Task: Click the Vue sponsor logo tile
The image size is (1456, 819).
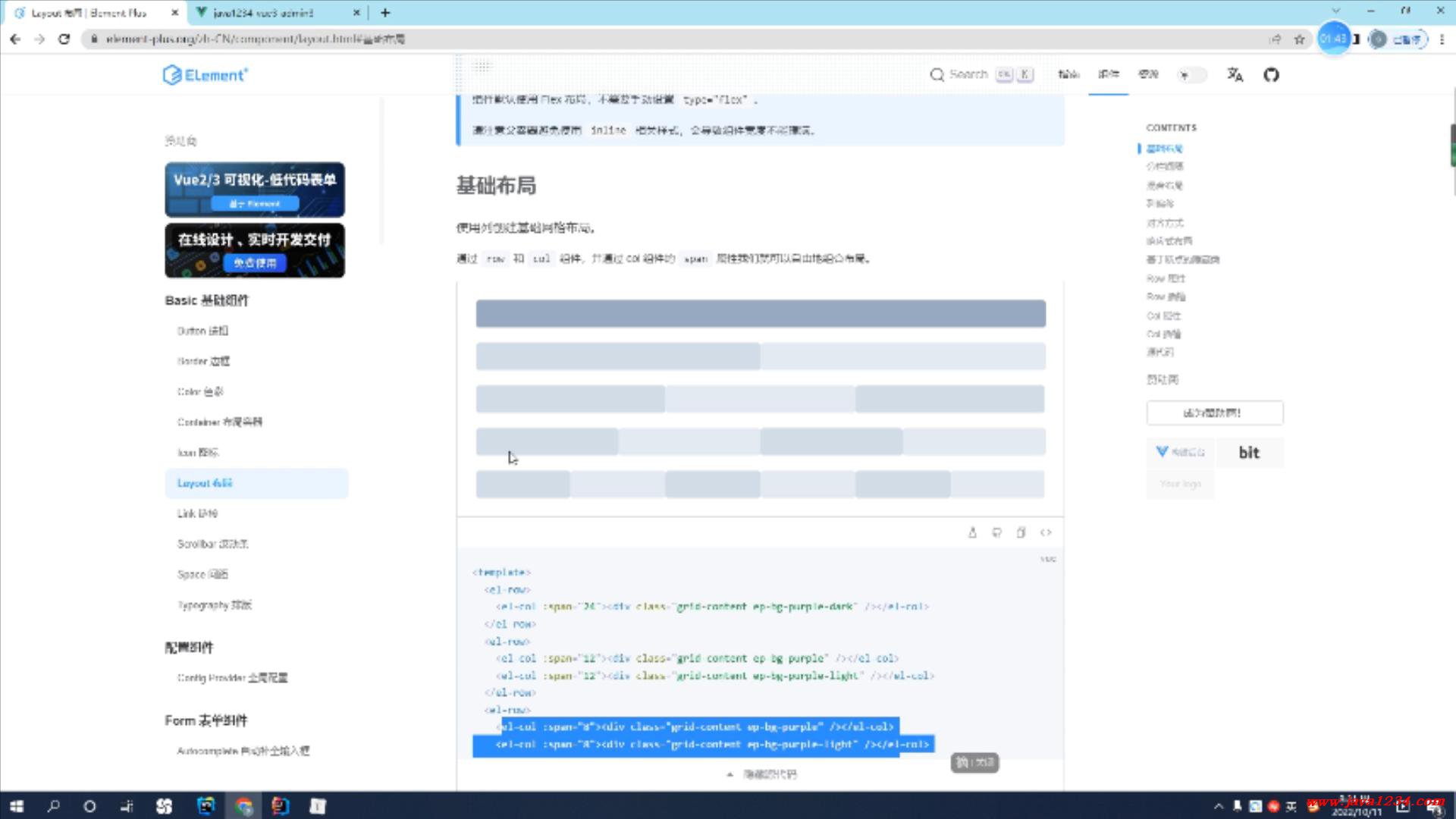Action: pos(1180,453)
